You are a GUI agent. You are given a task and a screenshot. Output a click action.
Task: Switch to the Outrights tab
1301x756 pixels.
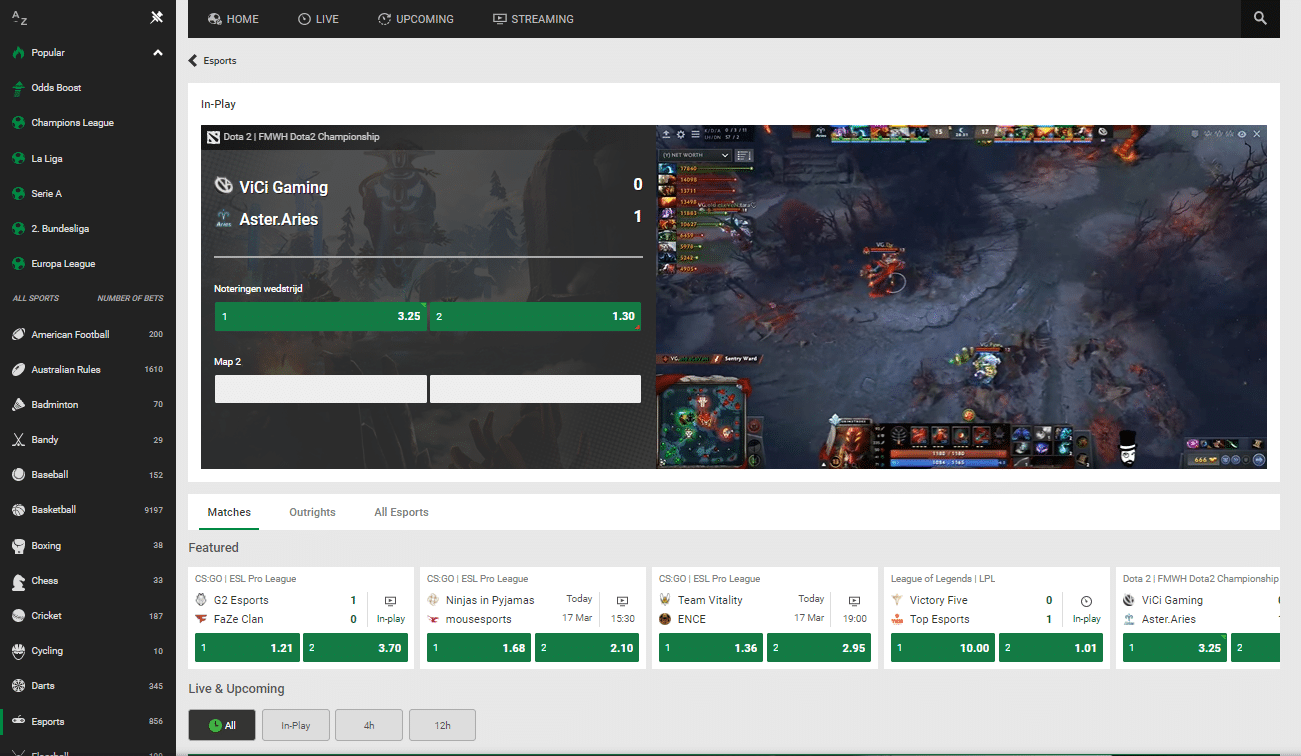coord(312,512)
